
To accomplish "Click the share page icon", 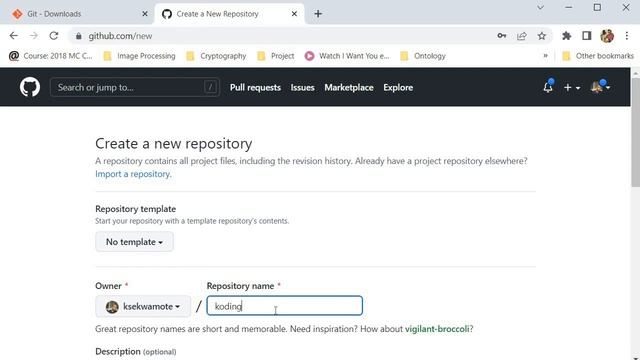I will (522, 36).
